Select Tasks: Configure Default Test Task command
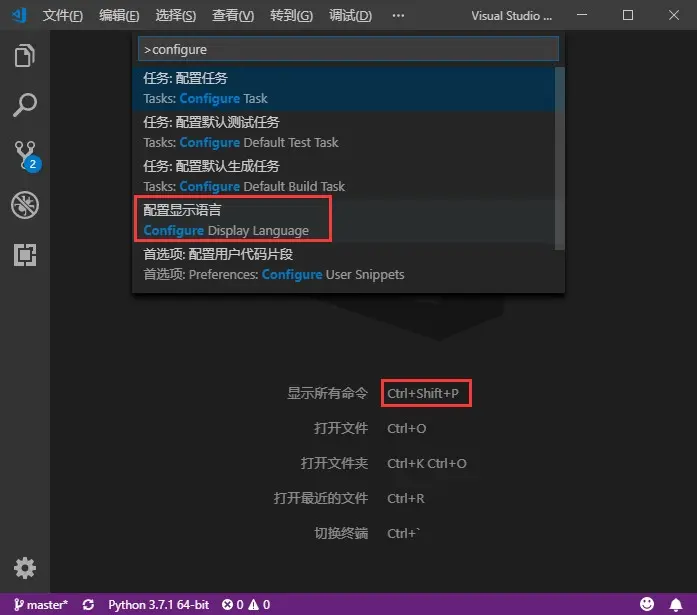 (343, 133)
